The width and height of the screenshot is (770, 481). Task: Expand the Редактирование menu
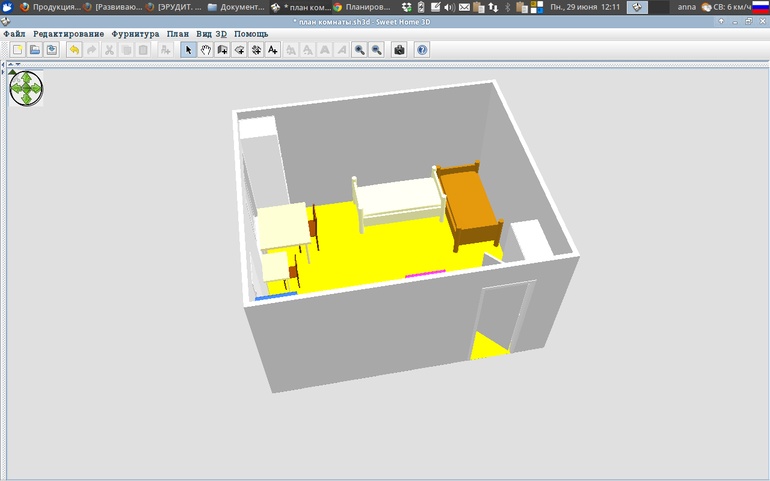click(x=68, y=34)
